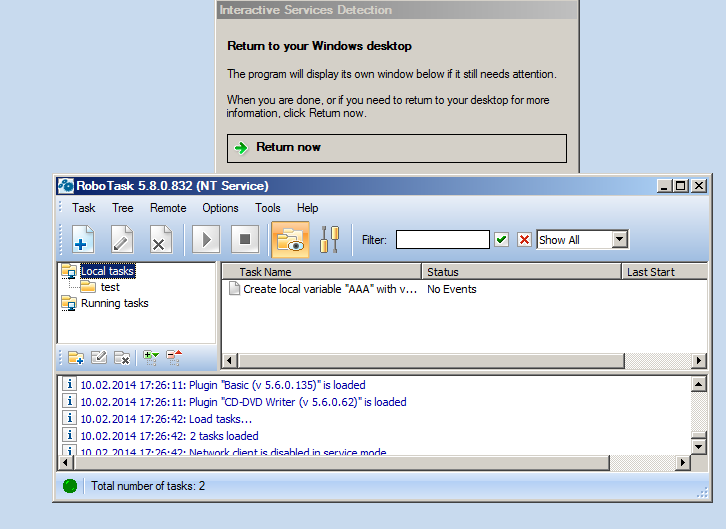Click the green status indicator in the status bar
Viewport: 726px width, 529px height.
[x=70, y=486]
